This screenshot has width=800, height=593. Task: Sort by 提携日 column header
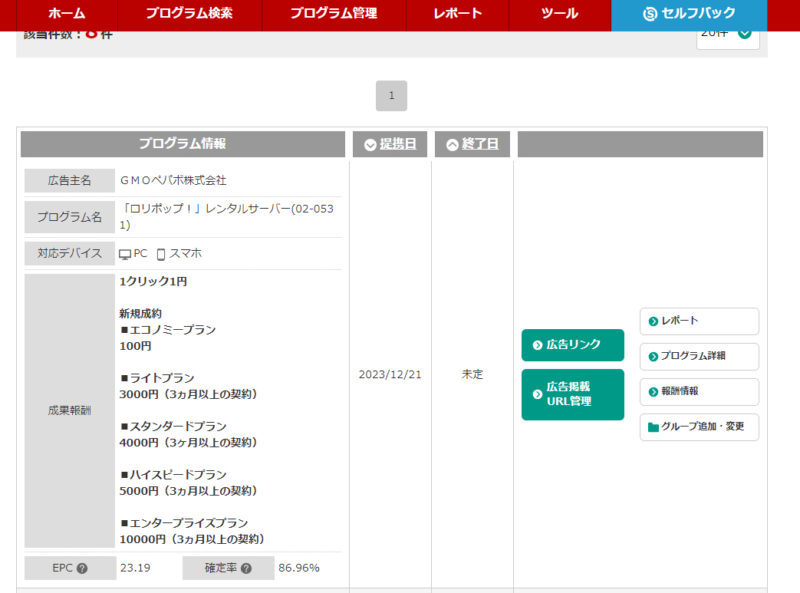click(389, 144)
